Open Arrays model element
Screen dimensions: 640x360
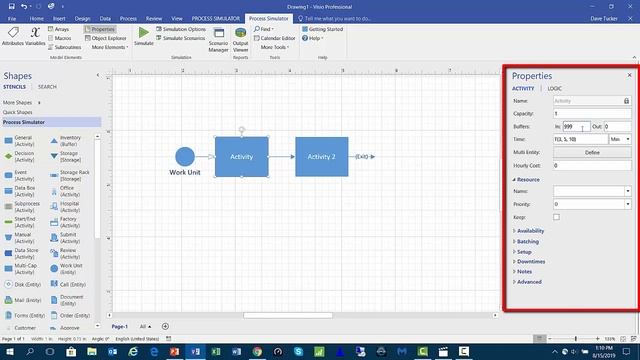tap(58, 29)
